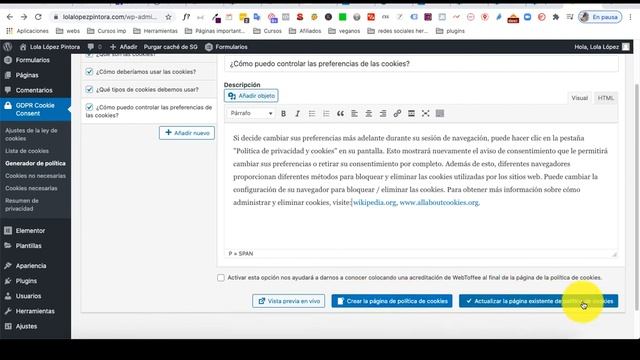Apply italic formatting in the editor
The image size is (640, 360).
298,113
